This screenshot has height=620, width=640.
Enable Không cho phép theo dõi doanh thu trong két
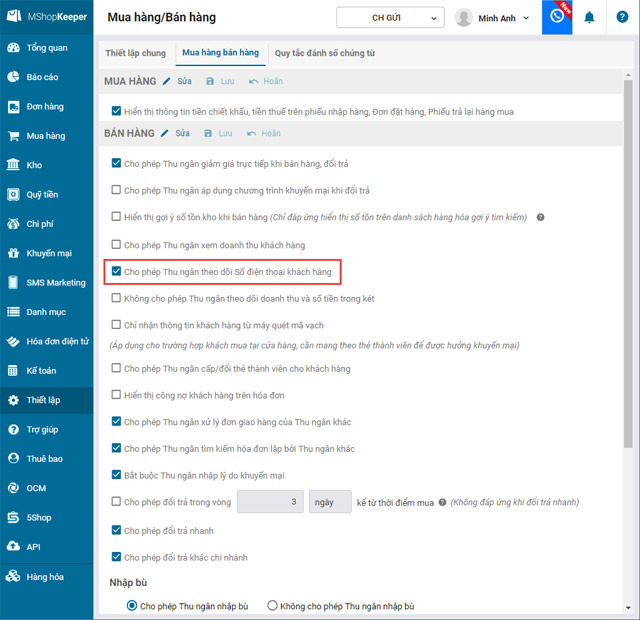(116, 298)
